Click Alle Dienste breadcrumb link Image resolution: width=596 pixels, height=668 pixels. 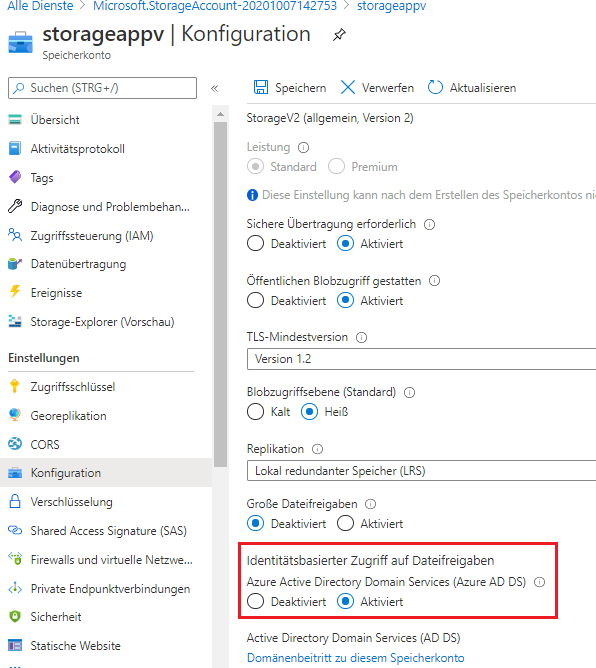40,6
